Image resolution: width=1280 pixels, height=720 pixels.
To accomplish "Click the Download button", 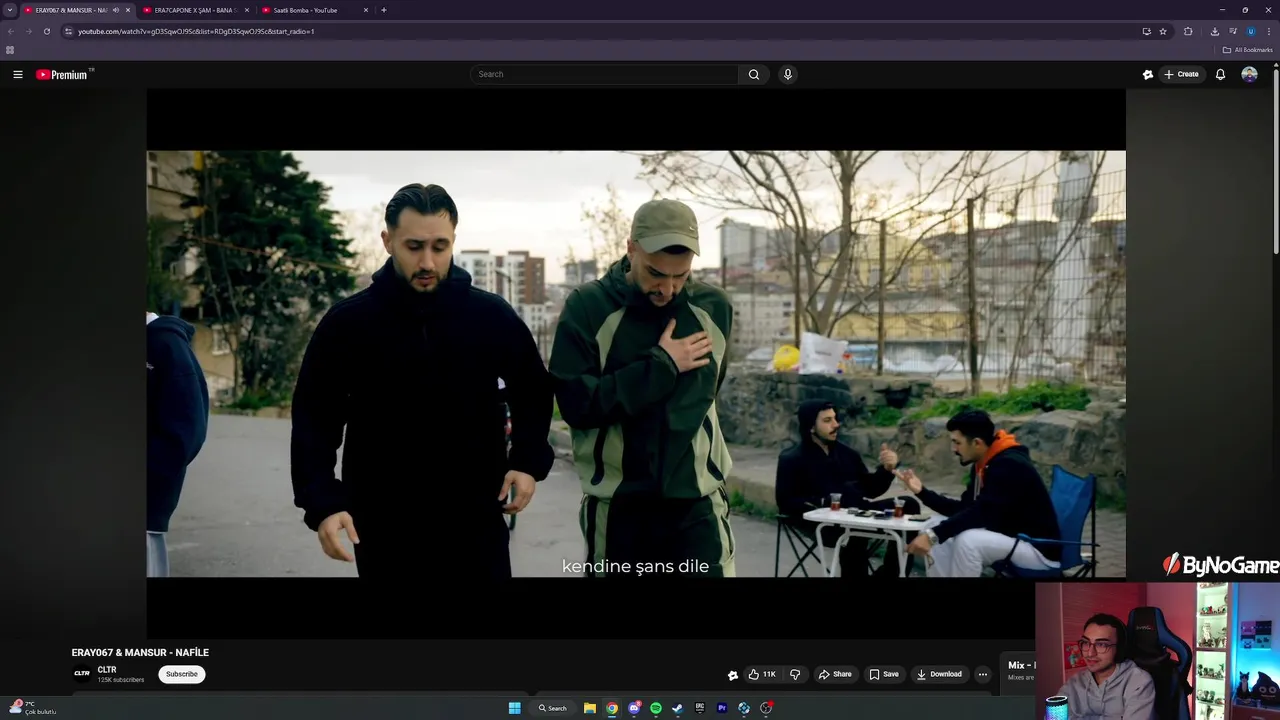I will coord(939,674).
